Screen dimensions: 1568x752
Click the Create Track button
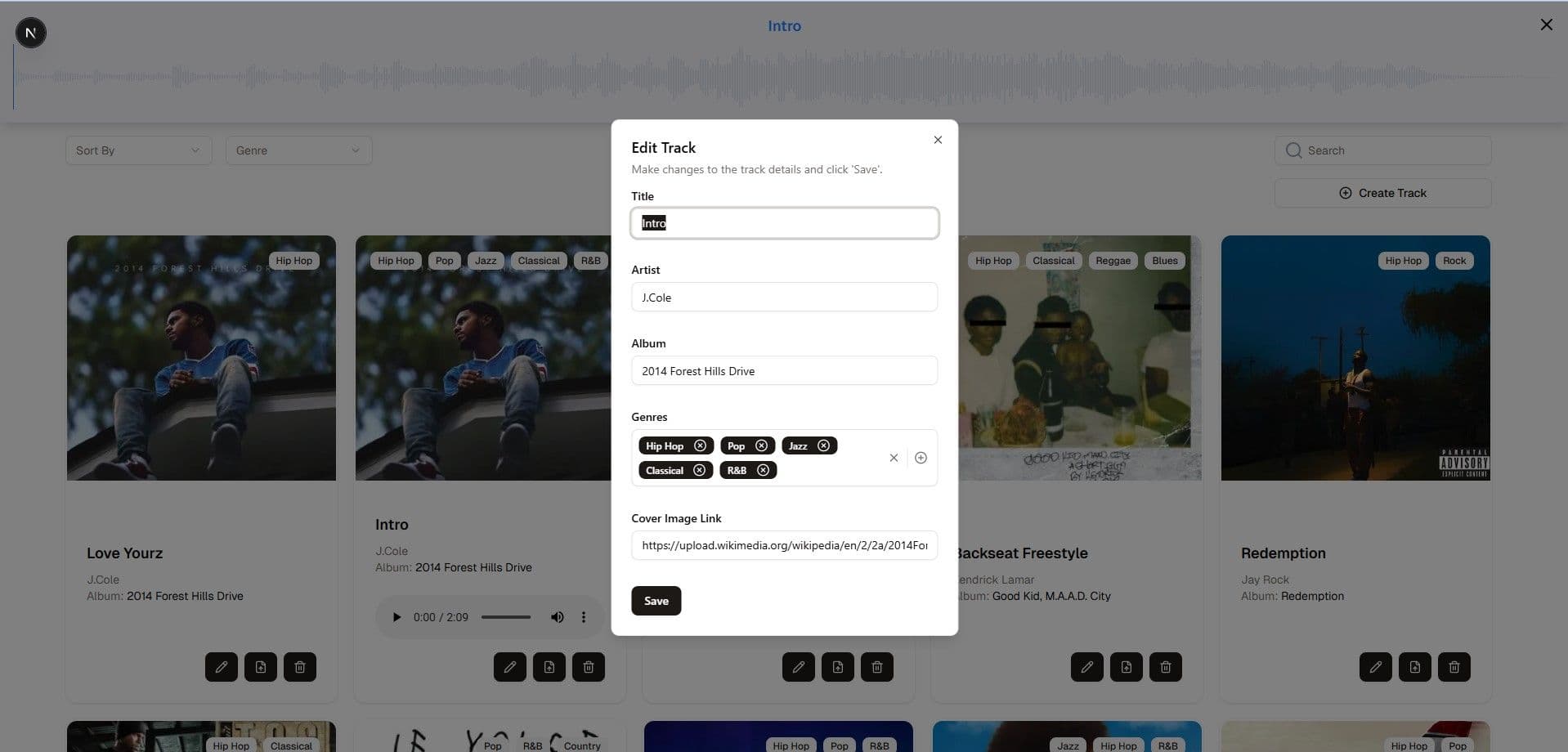tap(1382, 193)
